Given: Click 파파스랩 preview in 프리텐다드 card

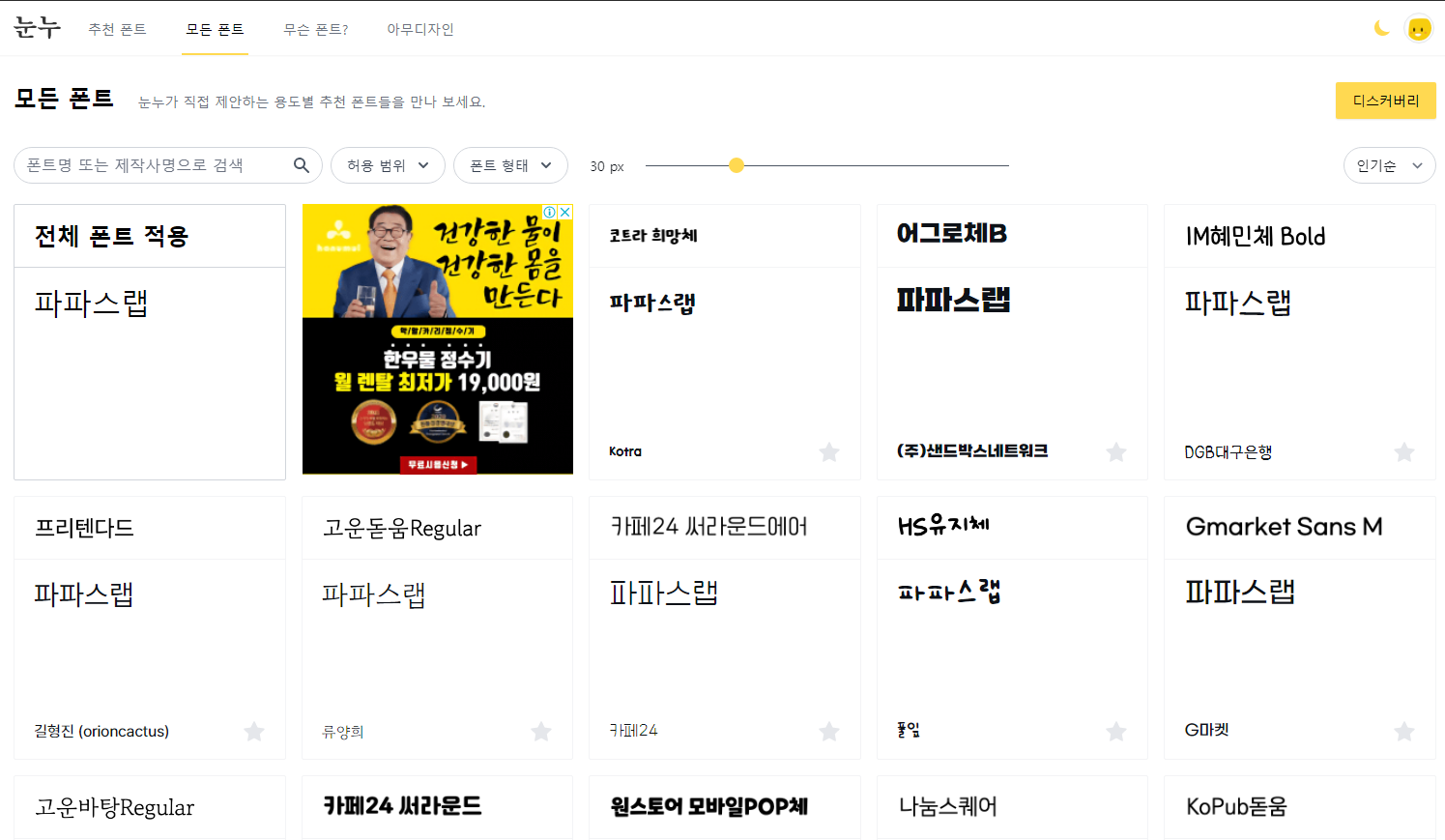Looking at the screenshot, I should [84, 594].
